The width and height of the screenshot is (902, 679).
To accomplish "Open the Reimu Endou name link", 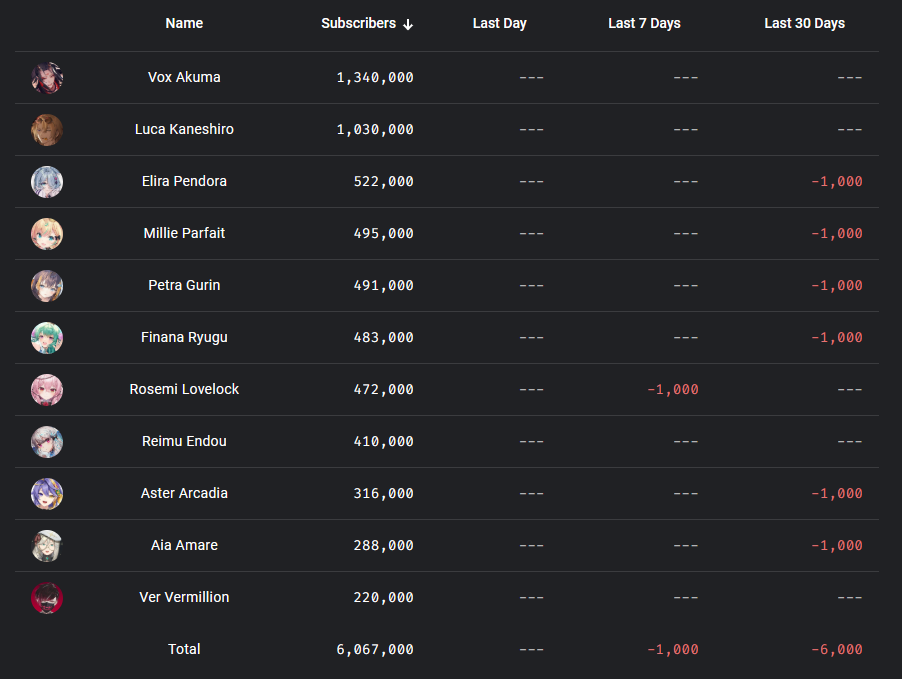I will point(184,441).
